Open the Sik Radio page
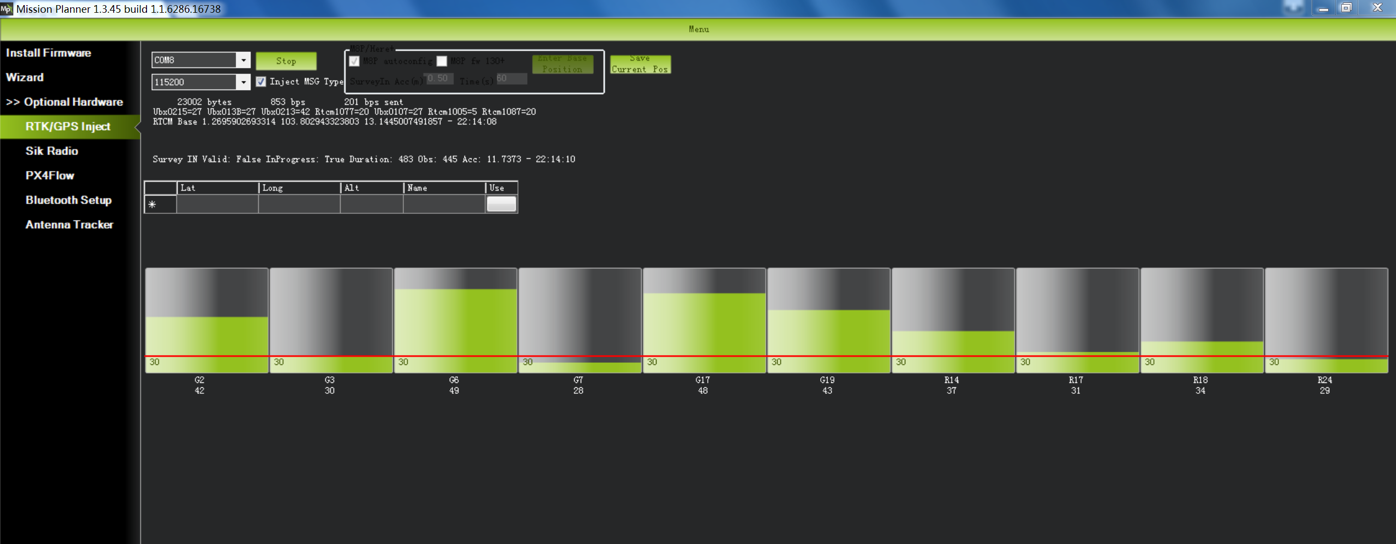 tap(51, 151)
